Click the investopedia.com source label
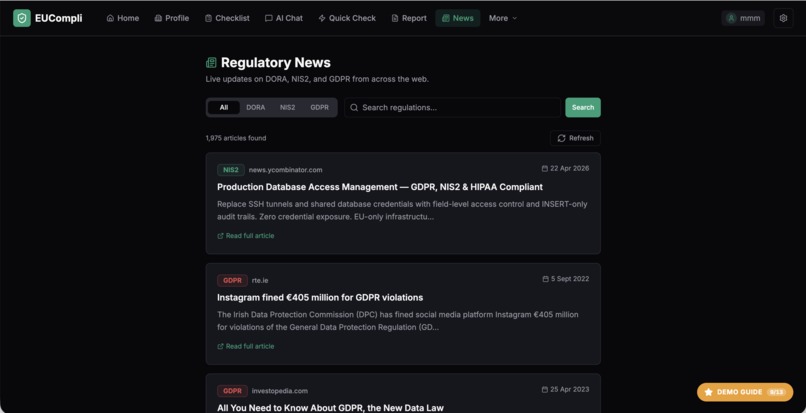Screen dimensions: 806x413 (x=280, y=391)
